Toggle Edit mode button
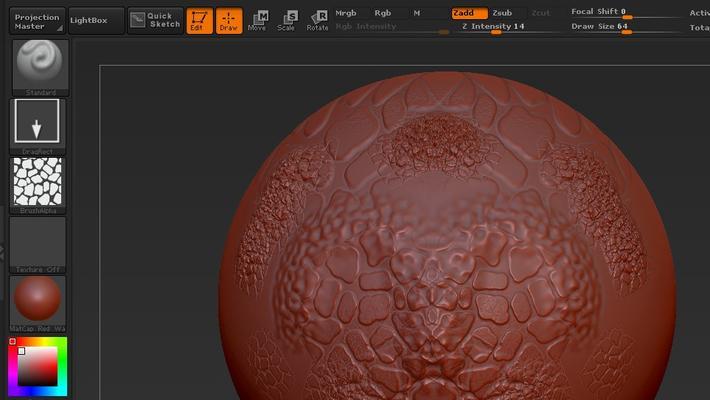The image size is (710, 400). point(199,21)
